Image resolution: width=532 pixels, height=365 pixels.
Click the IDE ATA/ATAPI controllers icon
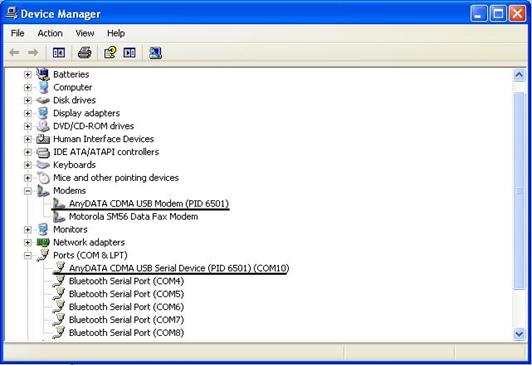click(43, 152)
